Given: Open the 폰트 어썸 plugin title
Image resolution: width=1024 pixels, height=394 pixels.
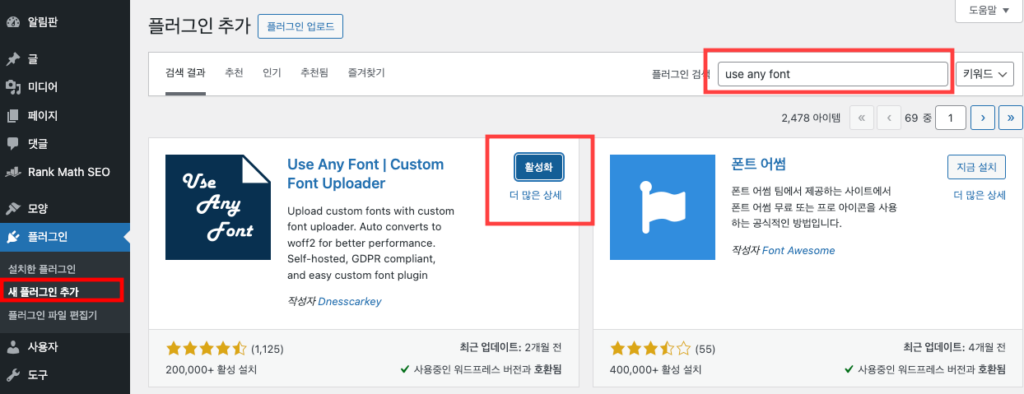Looking at the screenshot, I should point(758,164).
